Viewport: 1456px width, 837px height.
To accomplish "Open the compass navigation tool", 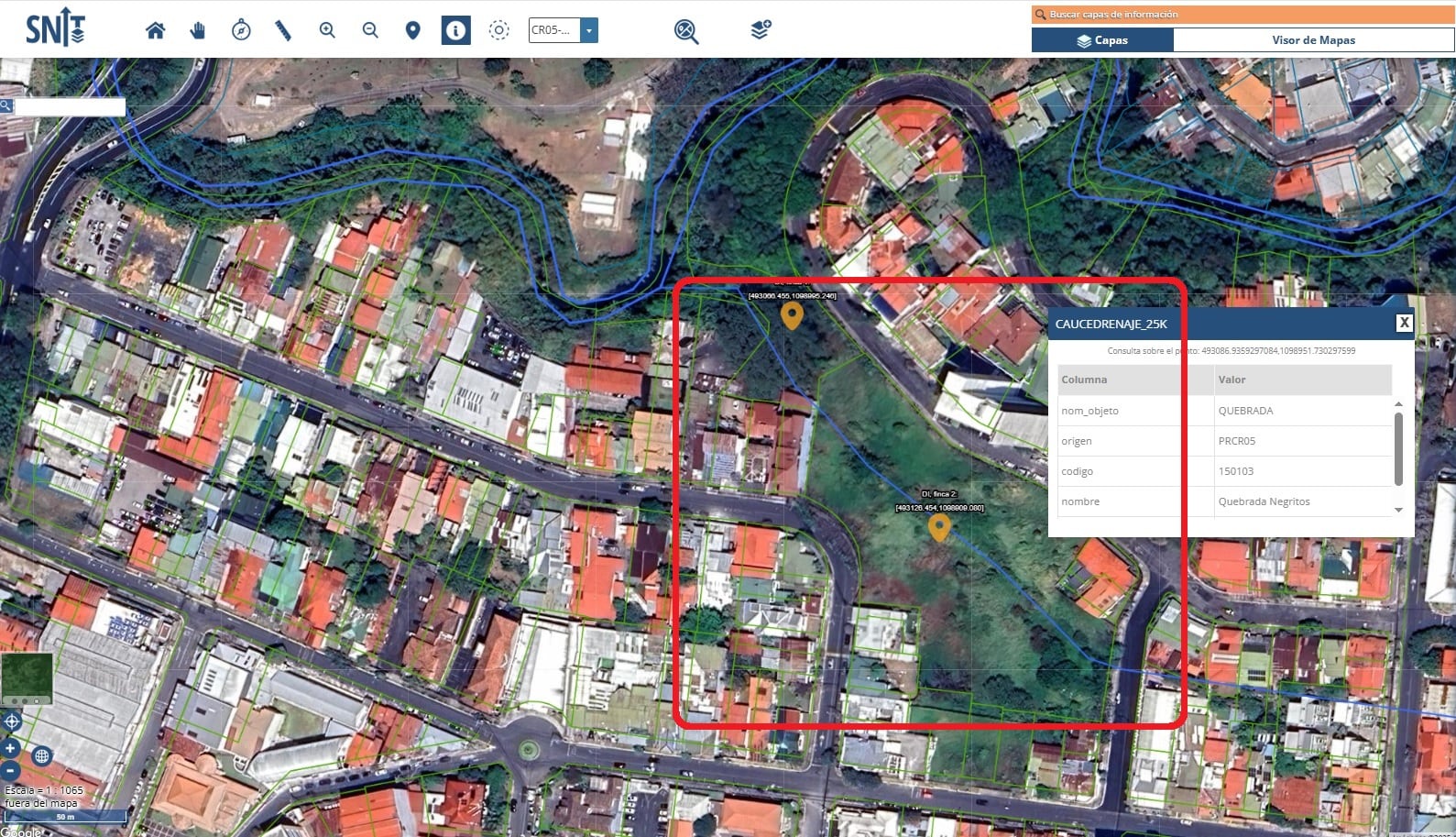I will 241,30.
